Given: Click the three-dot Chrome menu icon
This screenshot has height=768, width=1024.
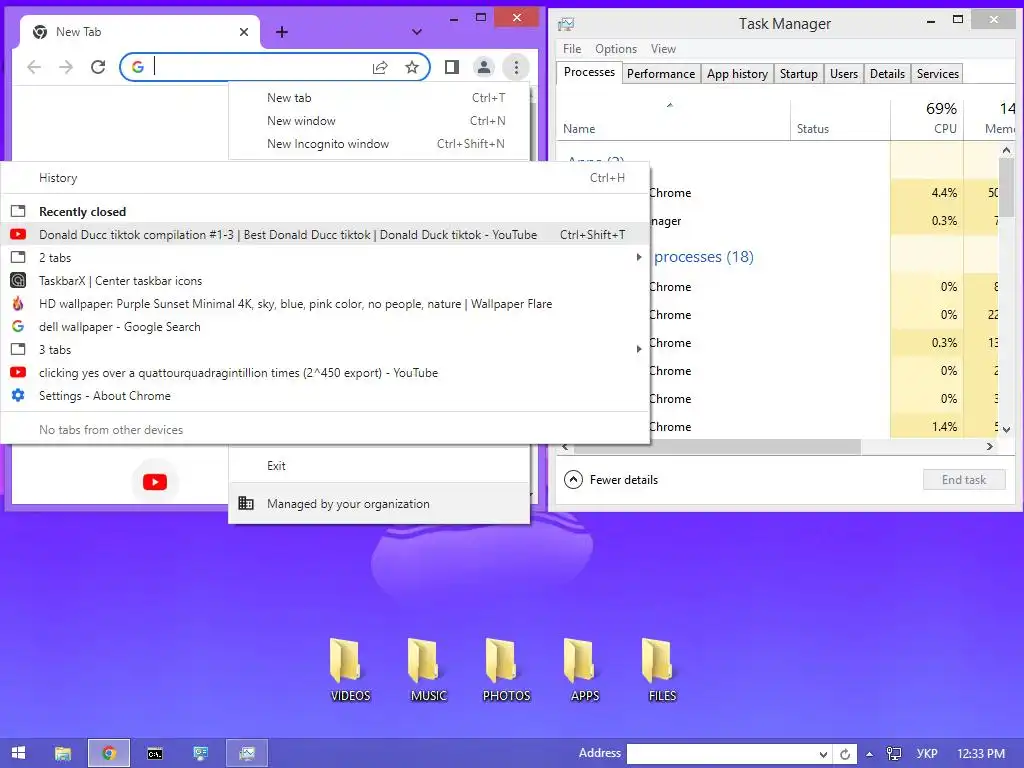Looking at the screenshot, I should [516, 67].
